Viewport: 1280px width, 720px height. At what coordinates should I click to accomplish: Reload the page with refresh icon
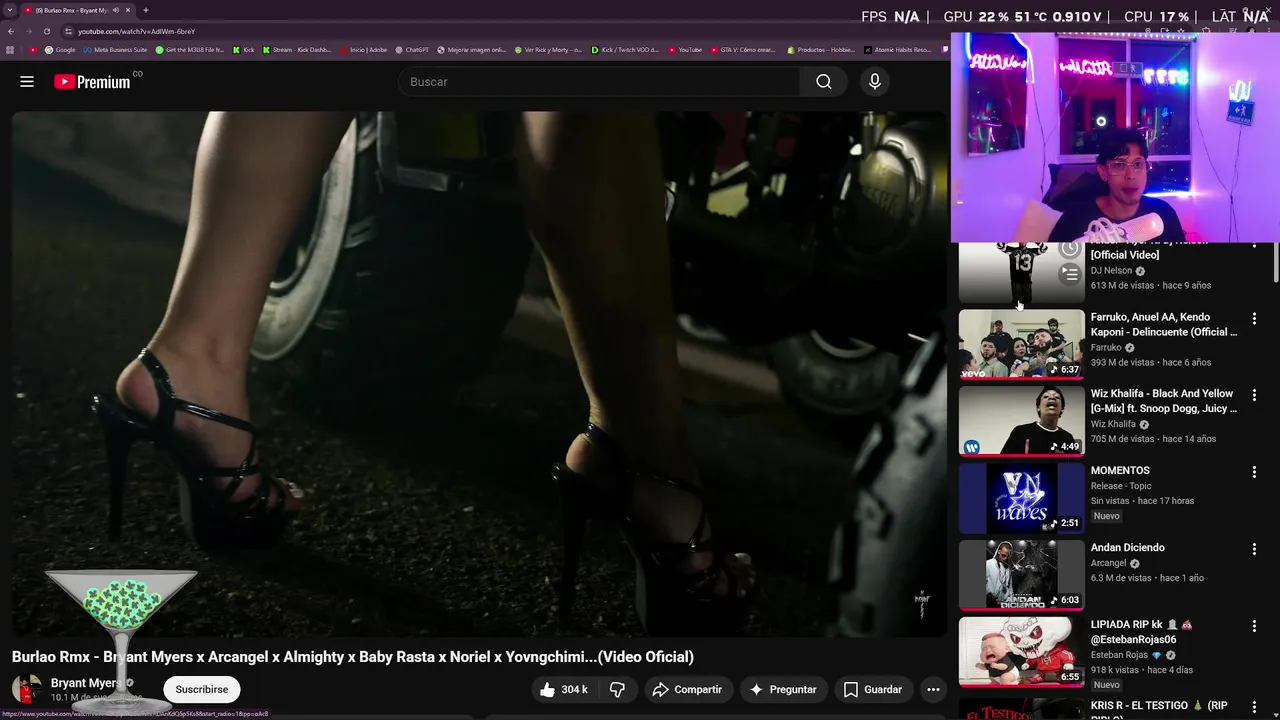coord(46,31)
